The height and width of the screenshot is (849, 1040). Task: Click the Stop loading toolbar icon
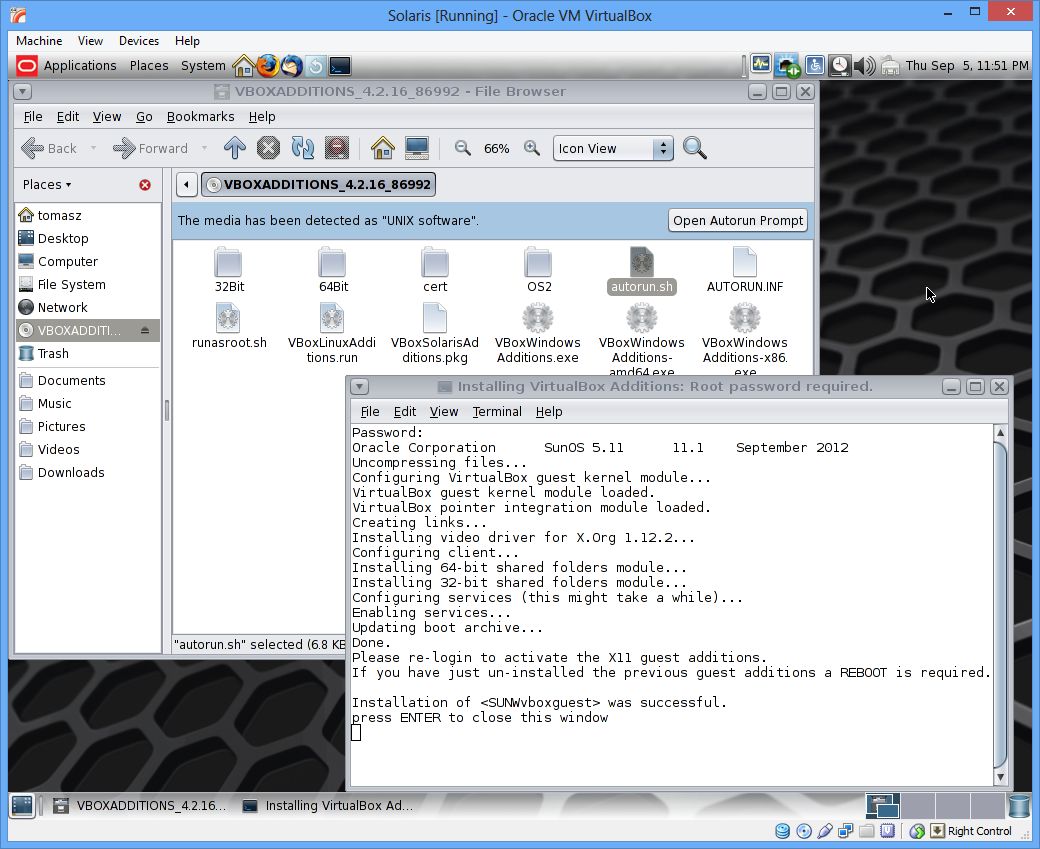click(x=268, y=148)
